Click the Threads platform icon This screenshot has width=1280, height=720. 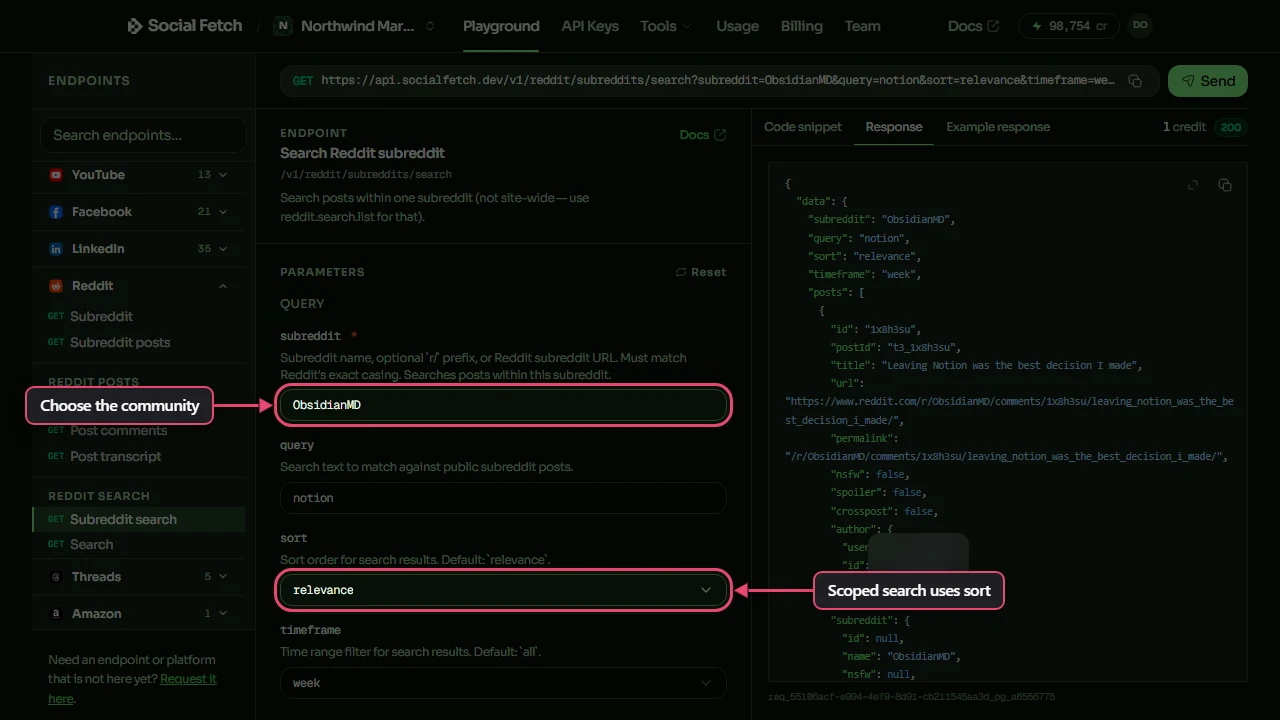click(x=56, y=577)
